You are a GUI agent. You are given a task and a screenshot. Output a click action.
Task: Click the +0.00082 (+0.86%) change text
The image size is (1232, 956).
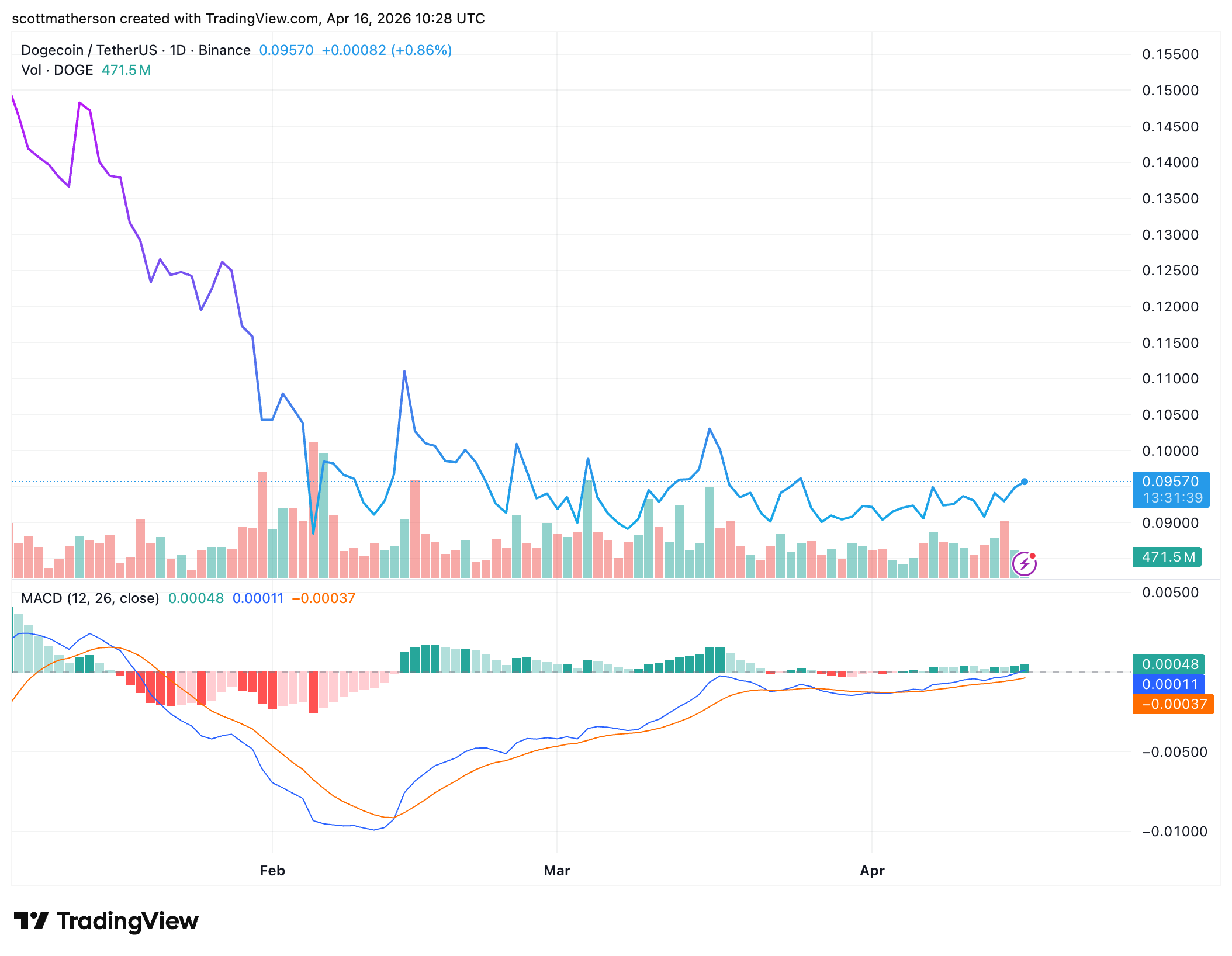tap(386, 50)
